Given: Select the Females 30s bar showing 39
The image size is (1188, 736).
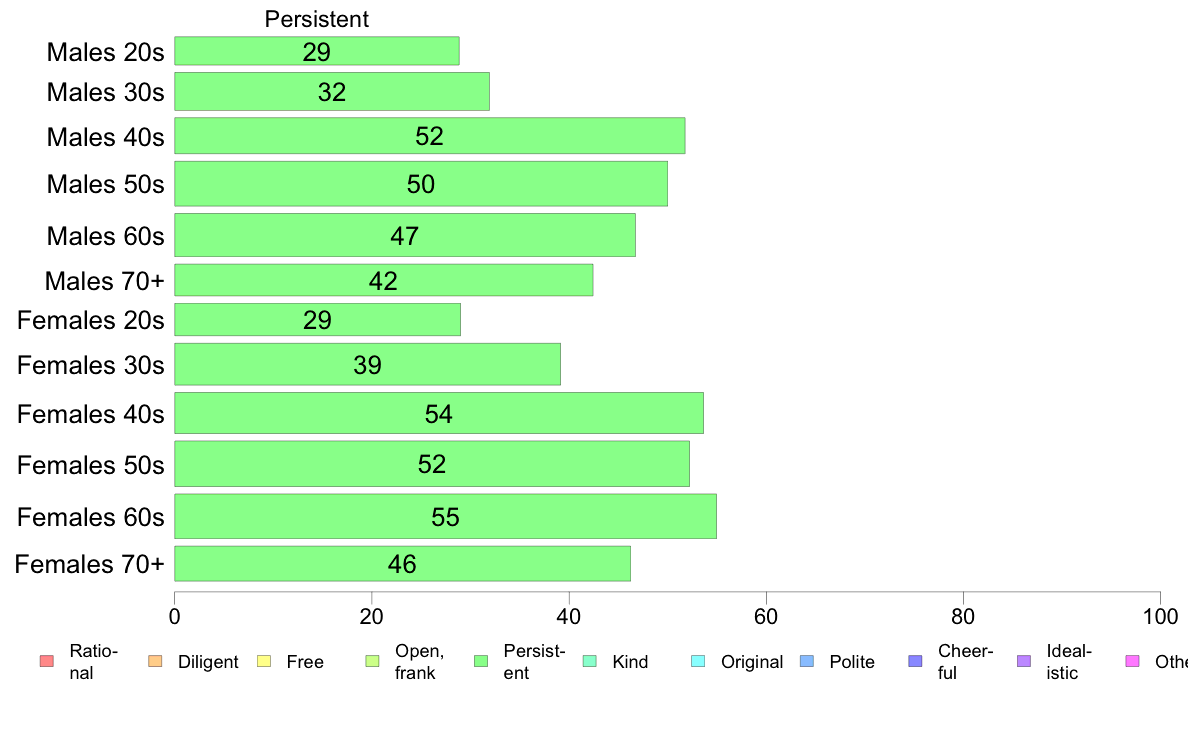Looking at the screenshot, I should pyautogui.click(x=367, y=365).
